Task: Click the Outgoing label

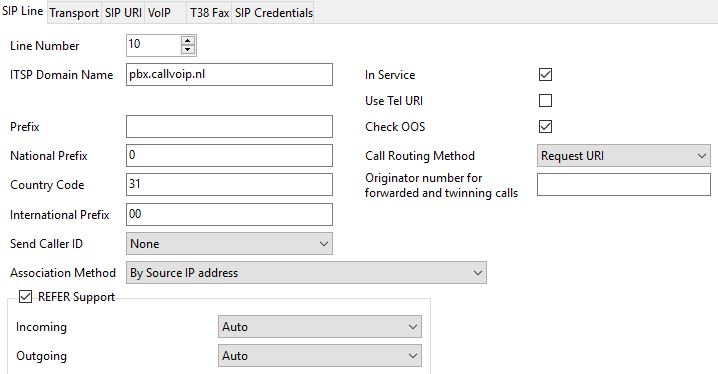Action: (x=41, y=356)
